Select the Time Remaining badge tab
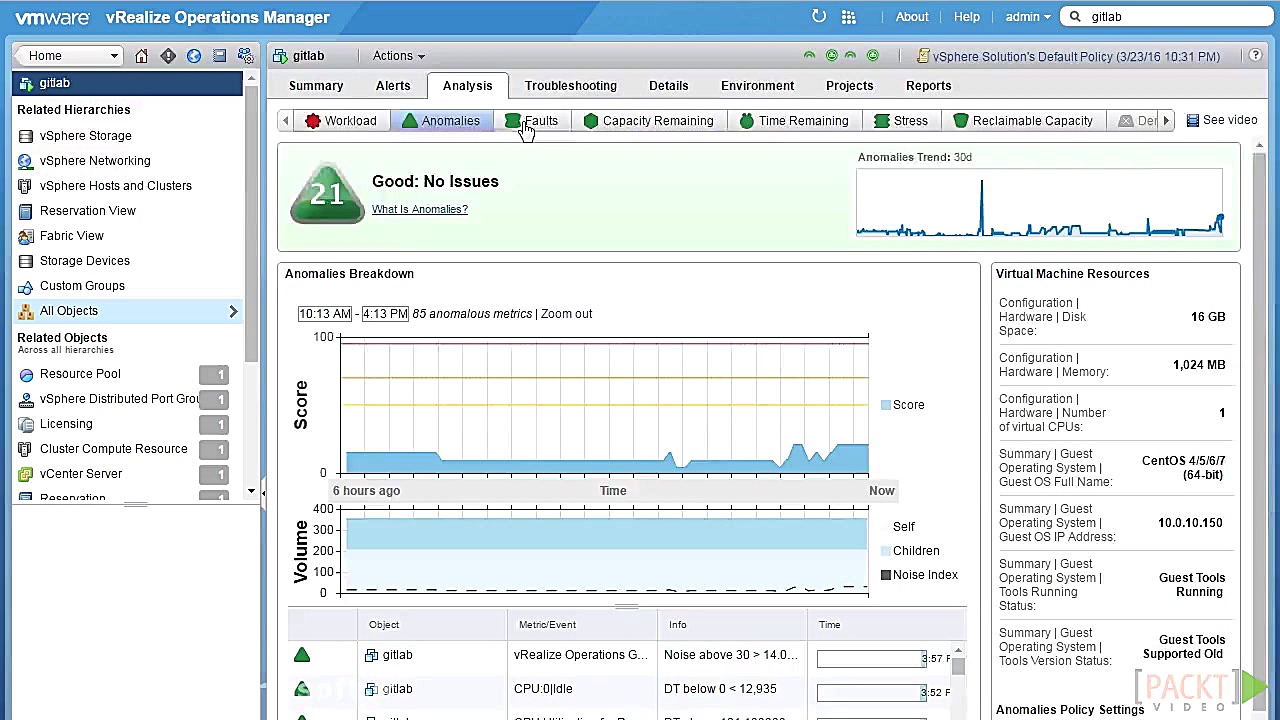The width and height of the screenshot is (1280, 720). point(794,121)
